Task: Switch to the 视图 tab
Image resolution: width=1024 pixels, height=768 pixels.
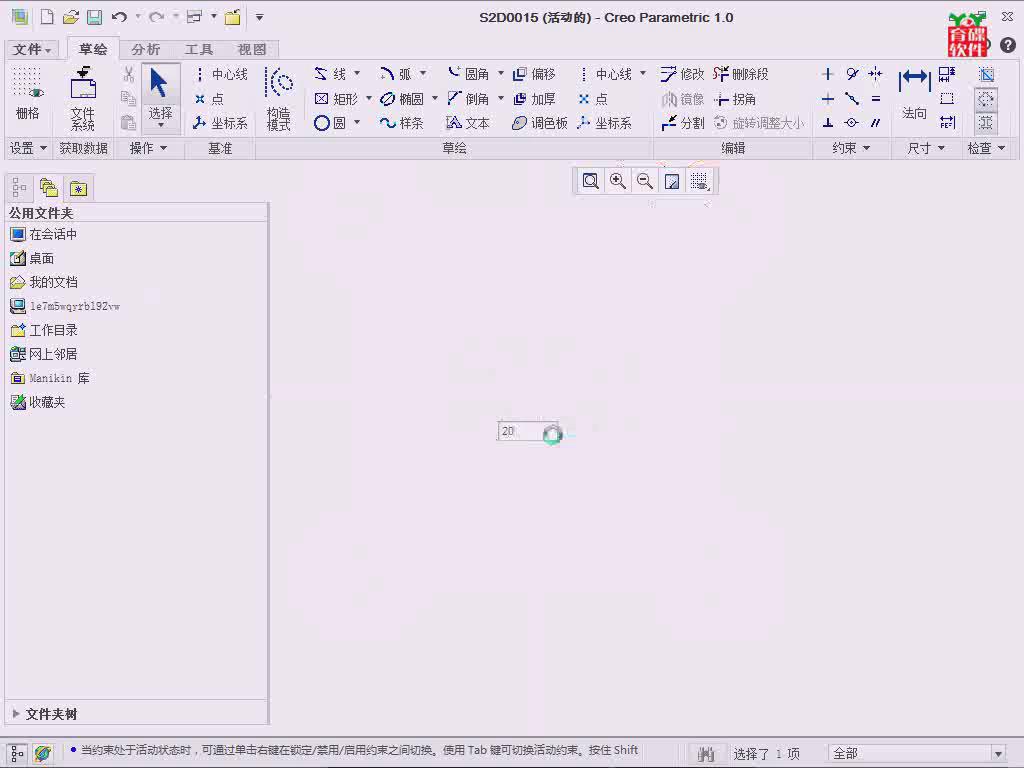Action: (252, 49)
